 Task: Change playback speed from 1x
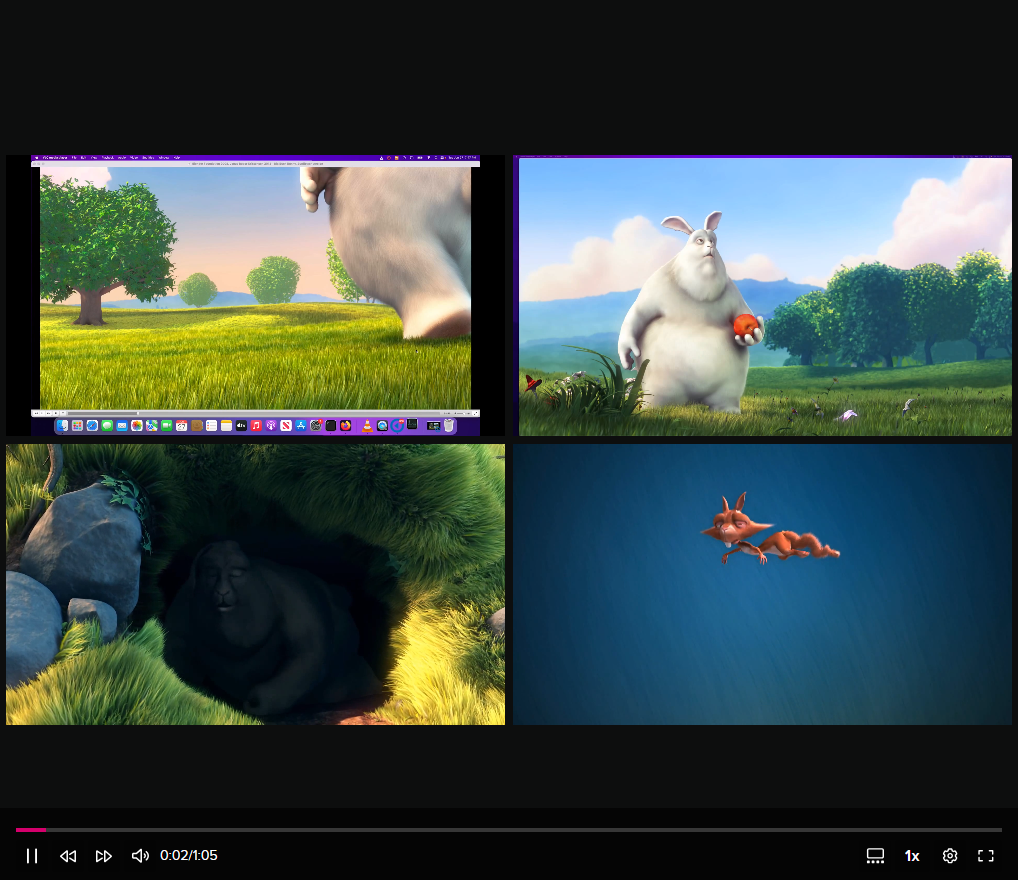pos(912,856)
